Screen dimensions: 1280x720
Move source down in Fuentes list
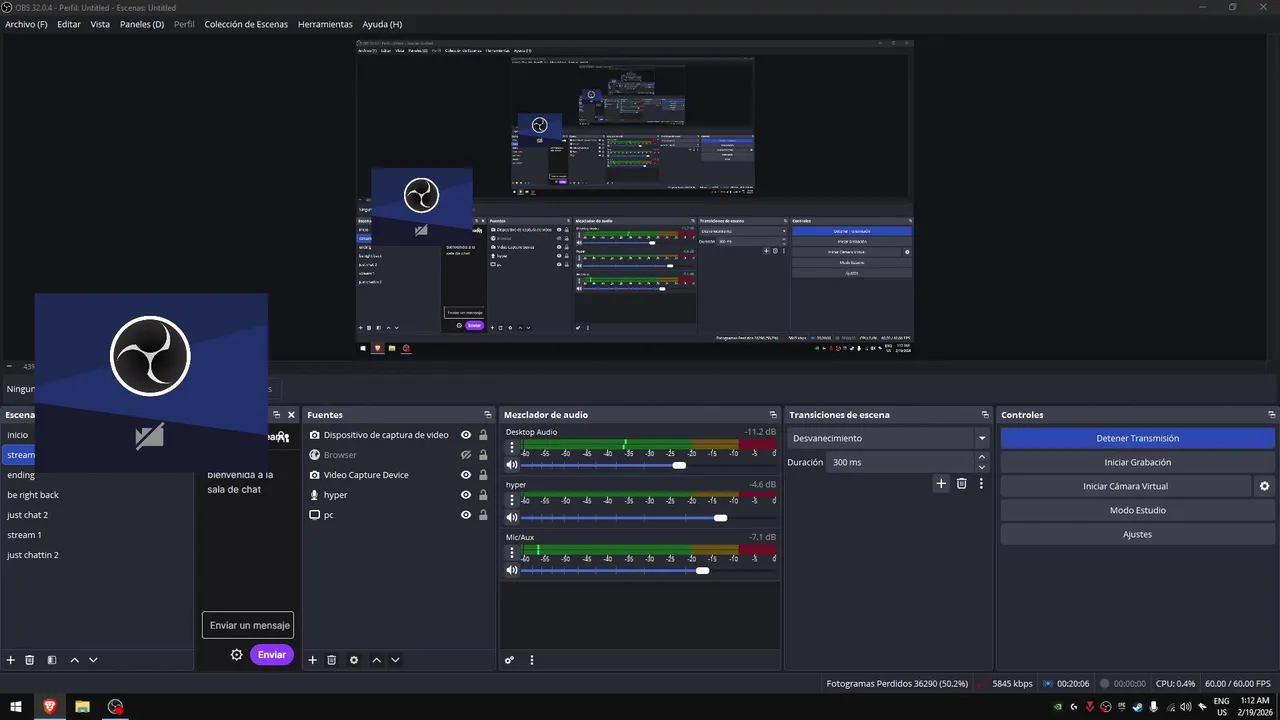[x=395, y=660]
